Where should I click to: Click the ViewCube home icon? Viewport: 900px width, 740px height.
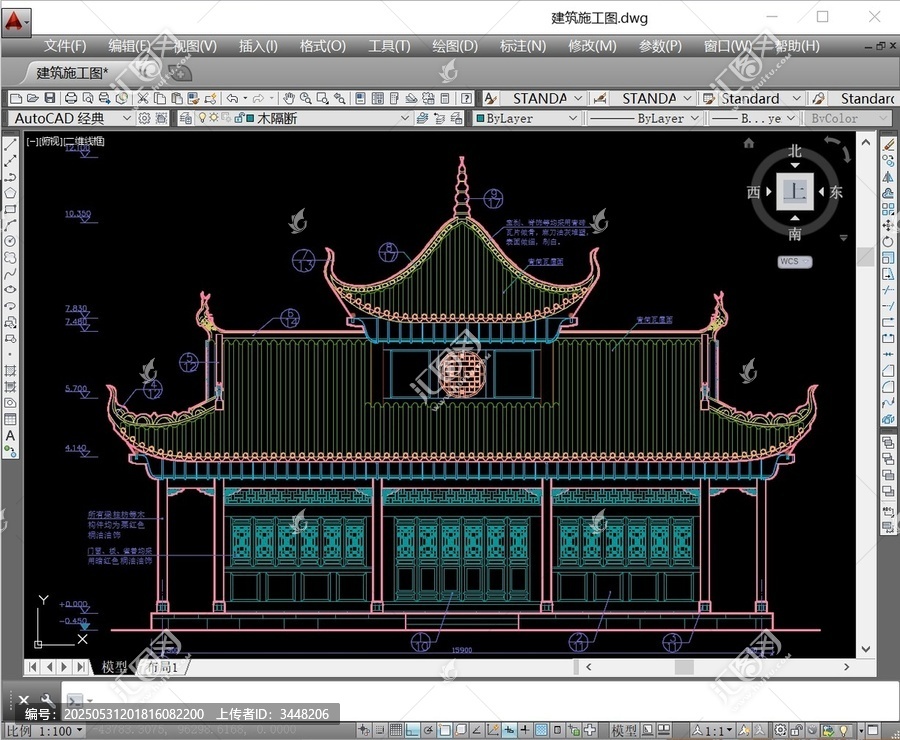coord(748,143)
